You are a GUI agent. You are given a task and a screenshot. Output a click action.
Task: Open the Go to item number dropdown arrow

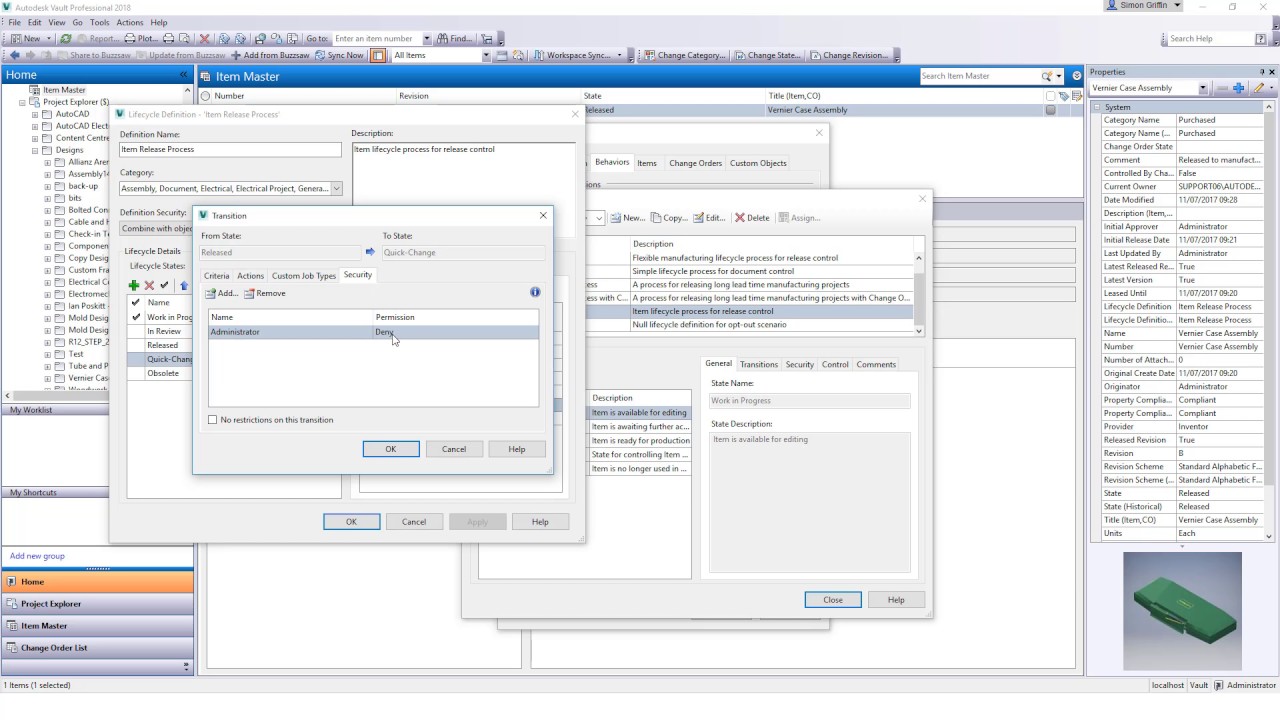[427, 39]
